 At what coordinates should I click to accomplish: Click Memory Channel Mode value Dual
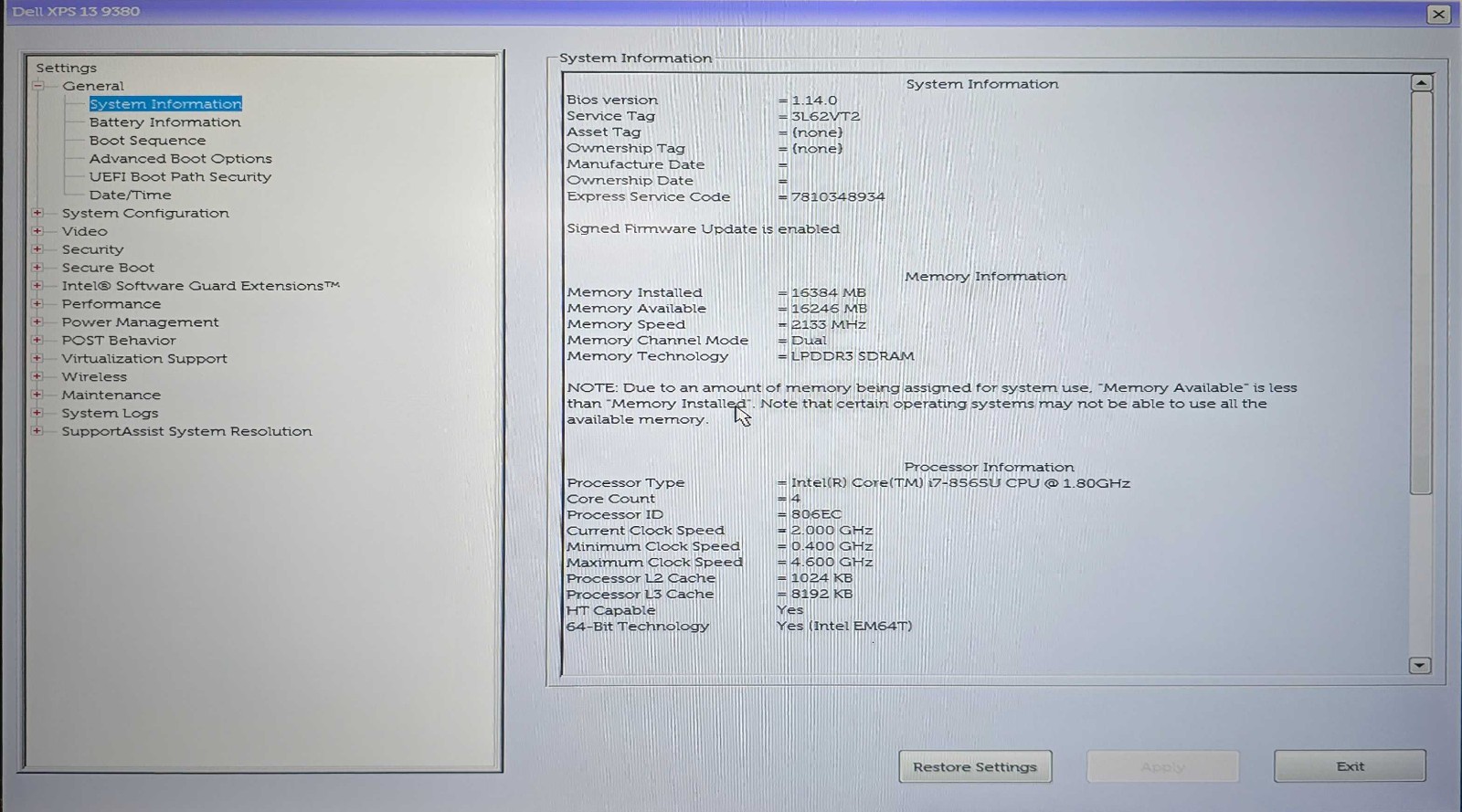point(809,341)
